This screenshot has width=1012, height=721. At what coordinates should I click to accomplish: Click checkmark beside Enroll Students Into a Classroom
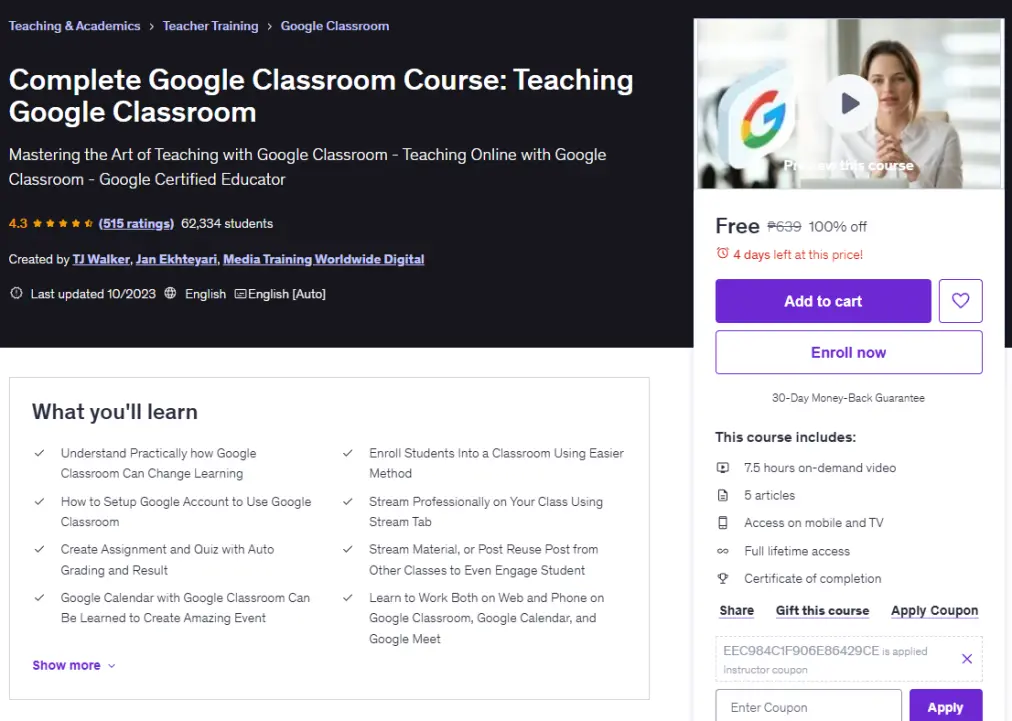347,454
